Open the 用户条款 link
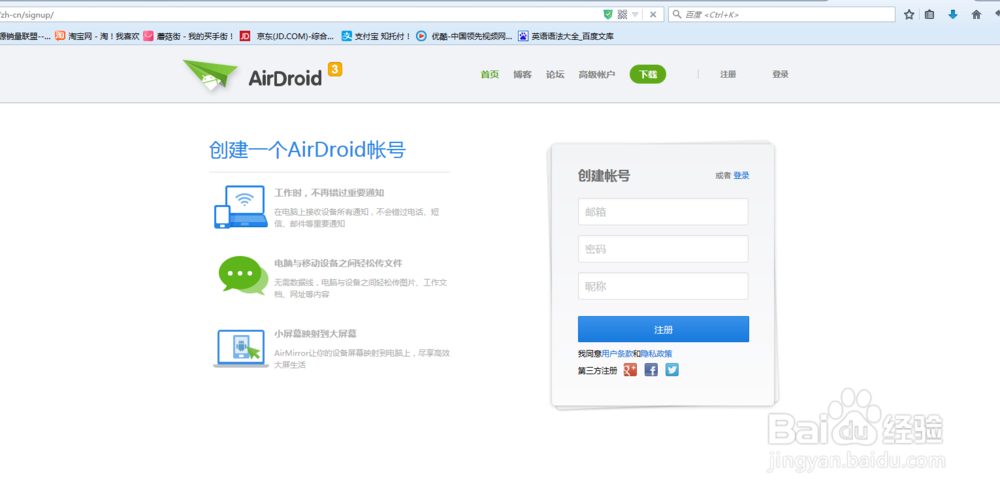 point(617,353)
